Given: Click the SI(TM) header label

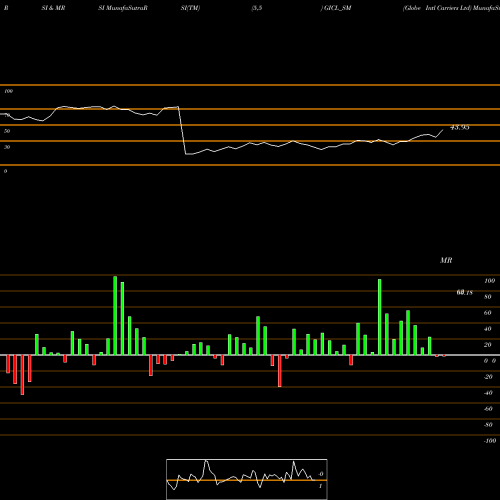Looking at the screenshot, I should pos(190,8).
